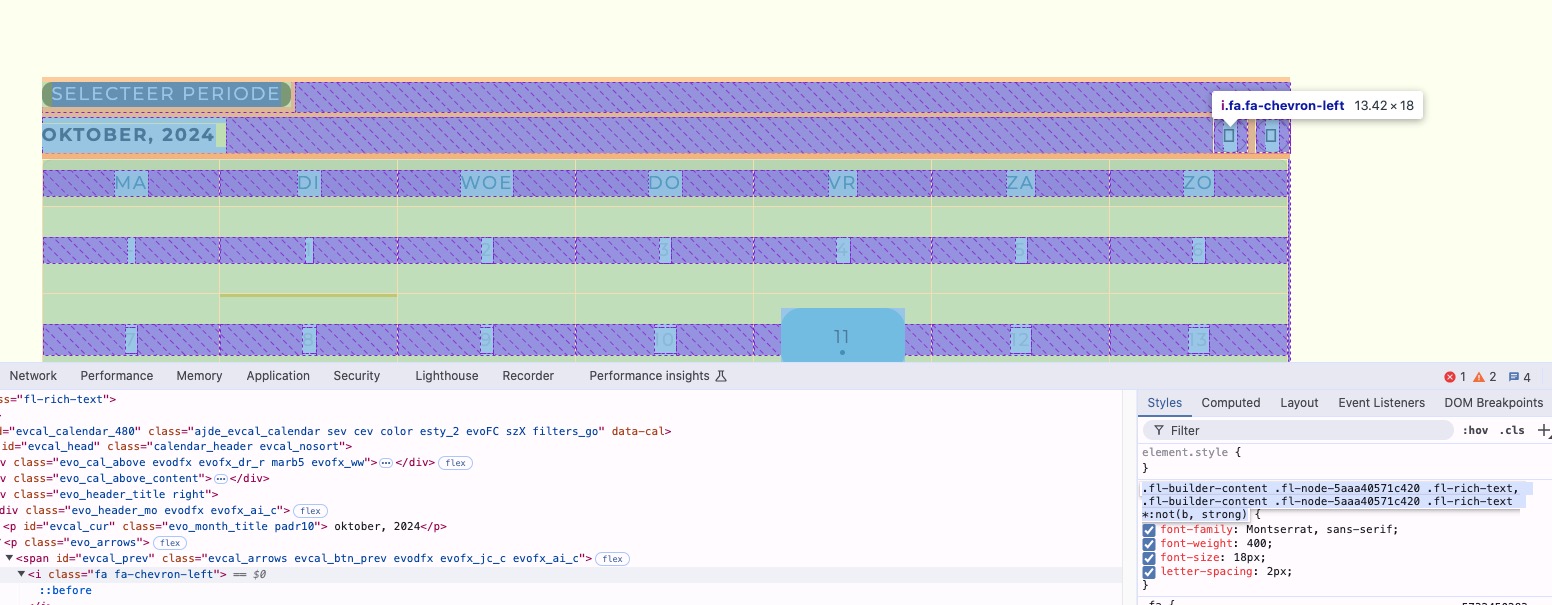Image resolution: width=1552 pixels, height=605 pixels.
Task: Open the Performance insights tab
Action: pos(649,376)
